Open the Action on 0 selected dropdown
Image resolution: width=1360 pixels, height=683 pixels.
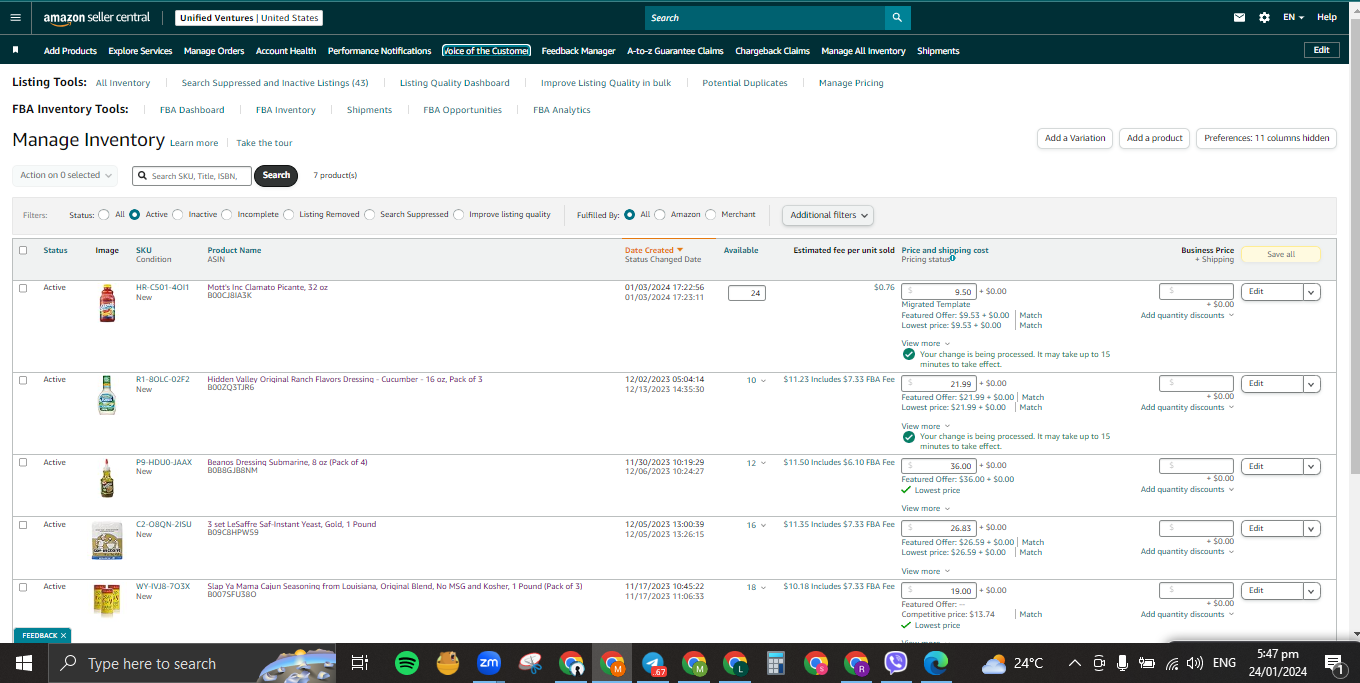point(65,175)
